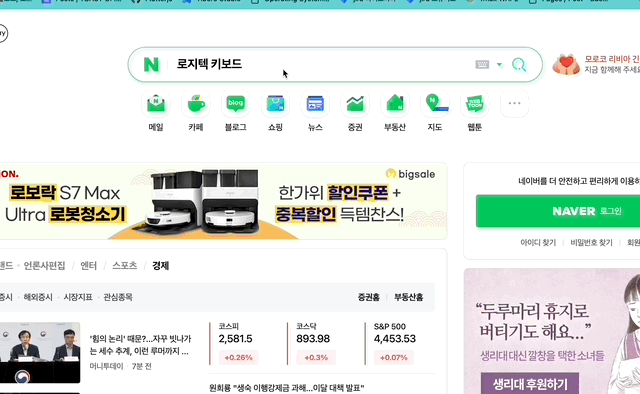Expand more services with the three-dots button
Screen dimensions: 640x394
point(514,104)
